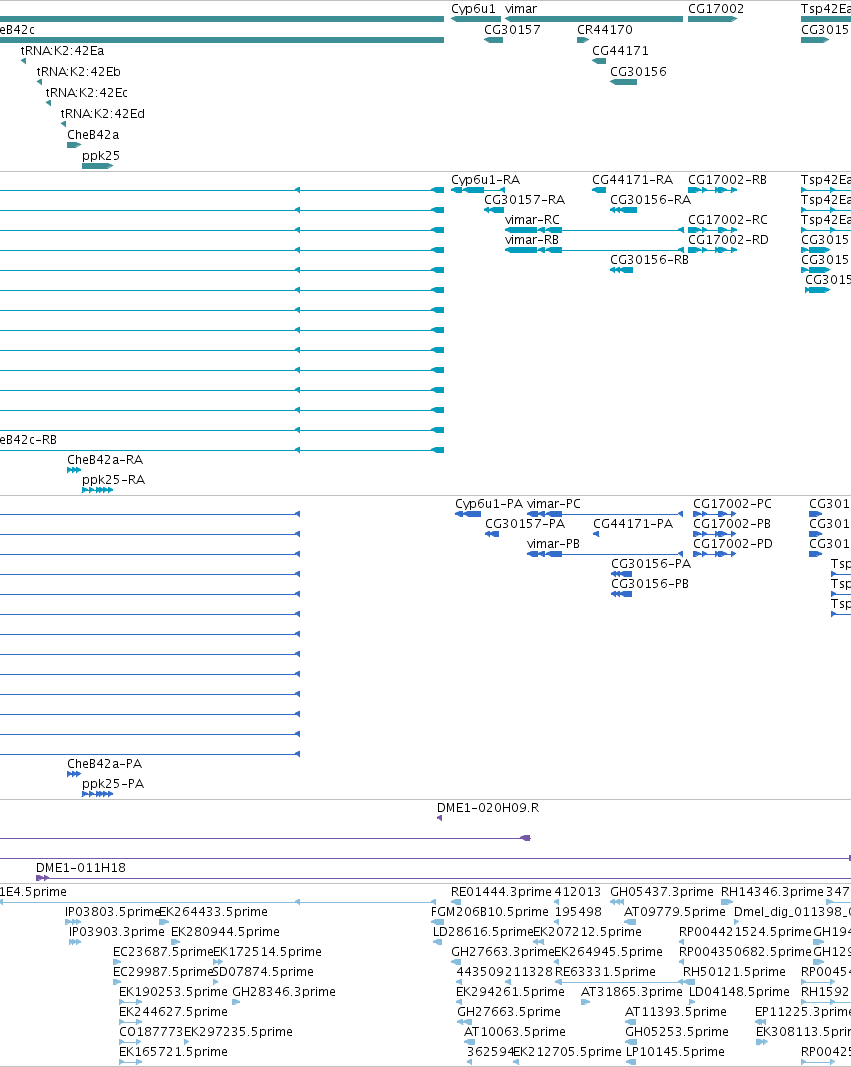The image size is (851, 1067).
Task: Select the vimar-PC CDS label
Action: 554,504
